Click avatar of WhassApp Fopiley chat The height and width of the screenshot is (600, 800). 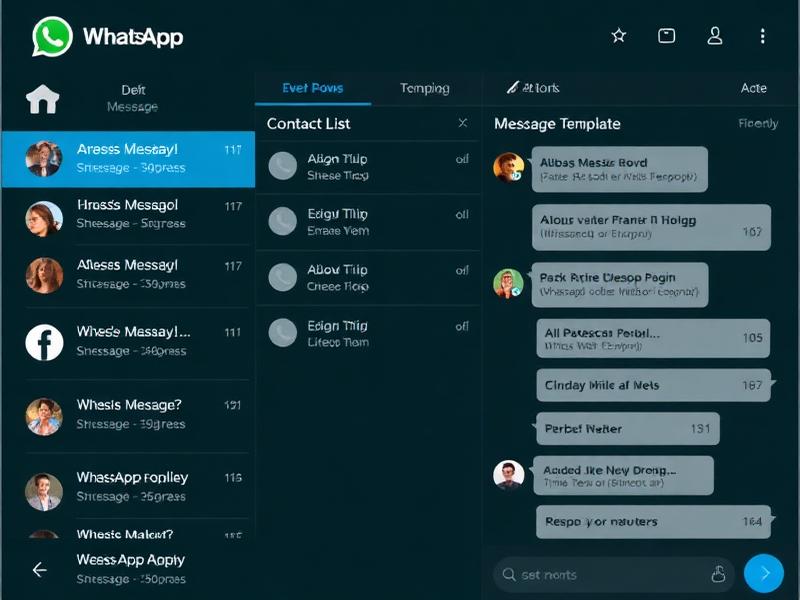[x=44, y=492]
